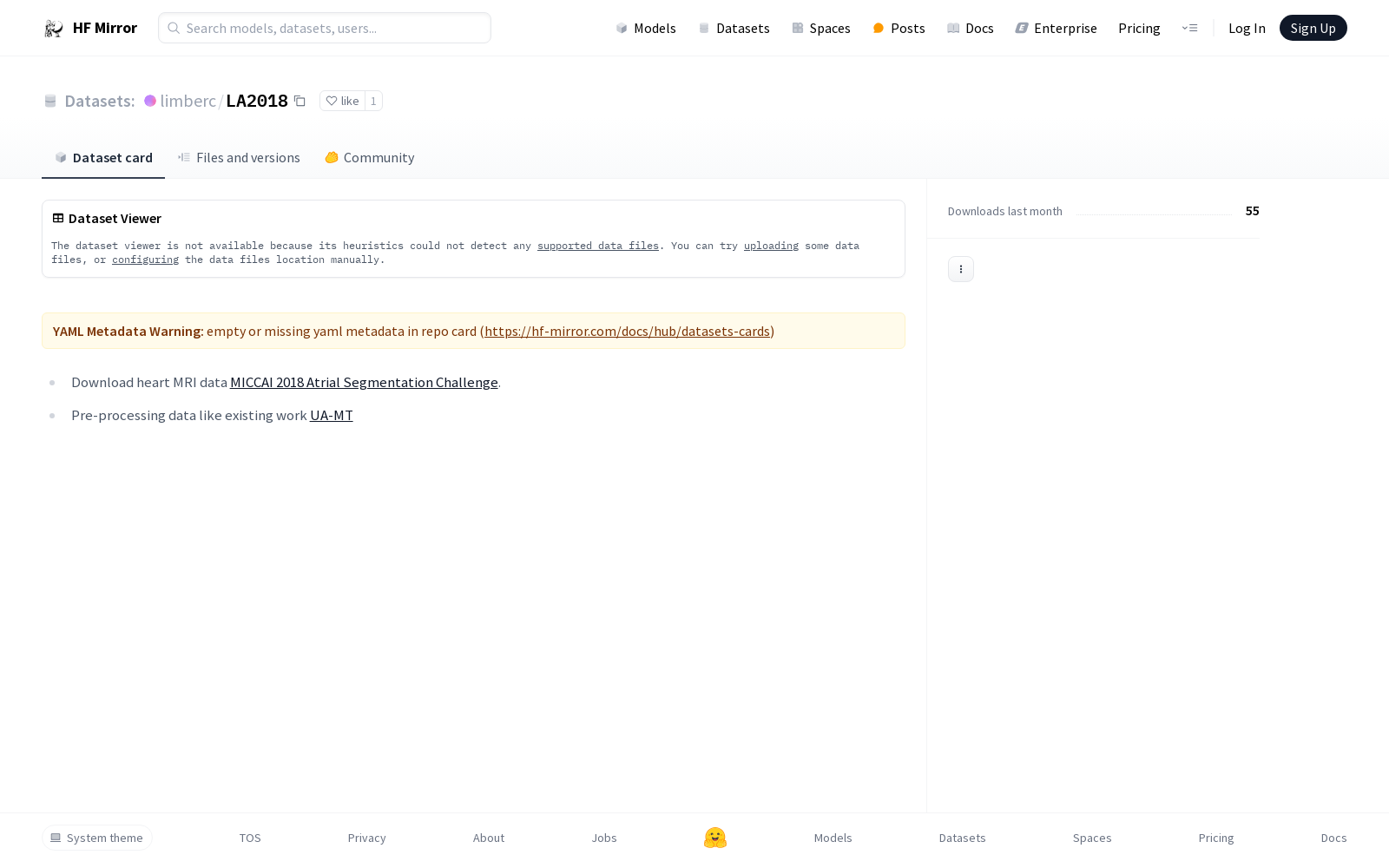Click the LA2018 dataset name
Screen dimensions: 1389x868
coord(257,101)
